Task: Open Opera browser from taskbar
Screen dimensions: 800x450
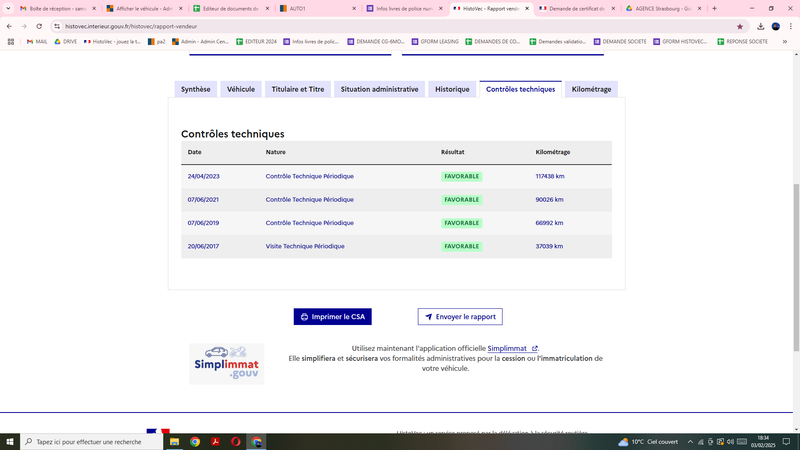Action: tap(236, 442)
